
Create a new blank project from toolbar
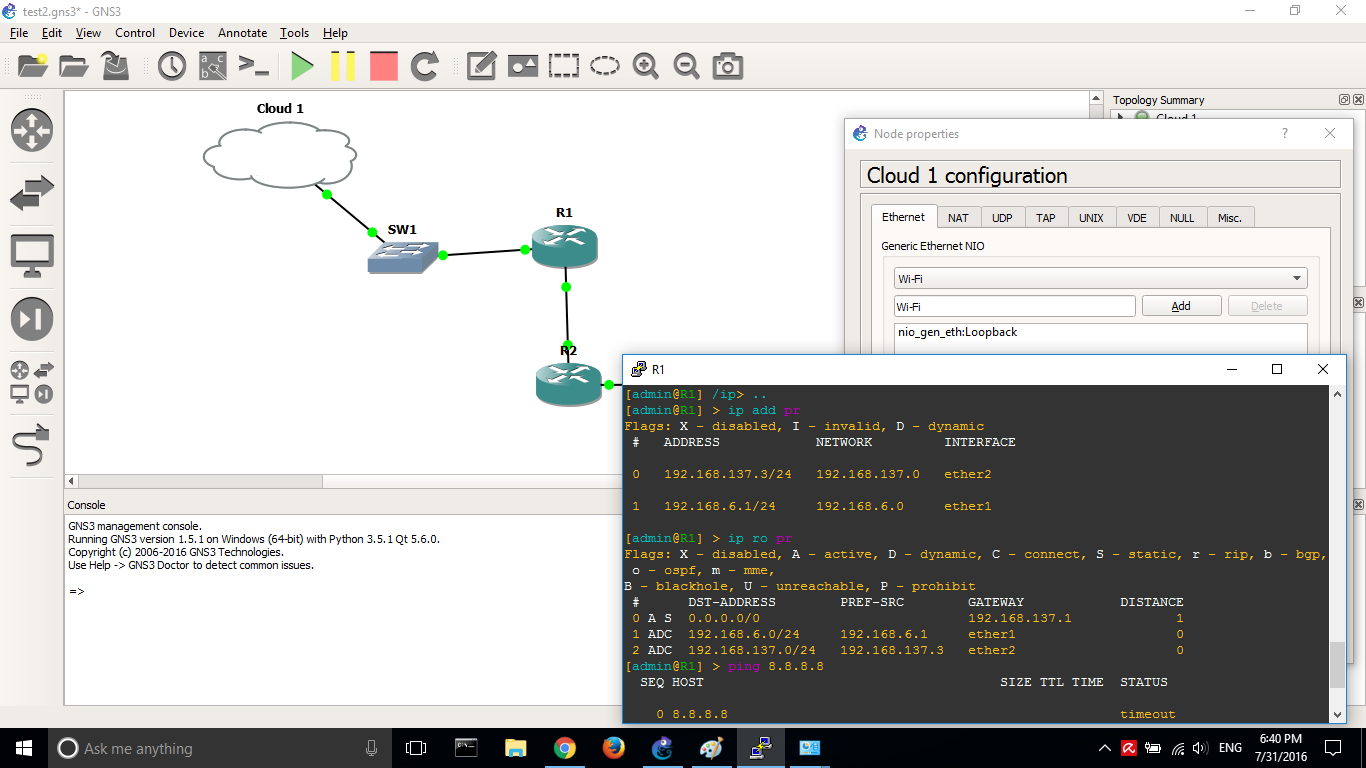[x=32, y=66]
